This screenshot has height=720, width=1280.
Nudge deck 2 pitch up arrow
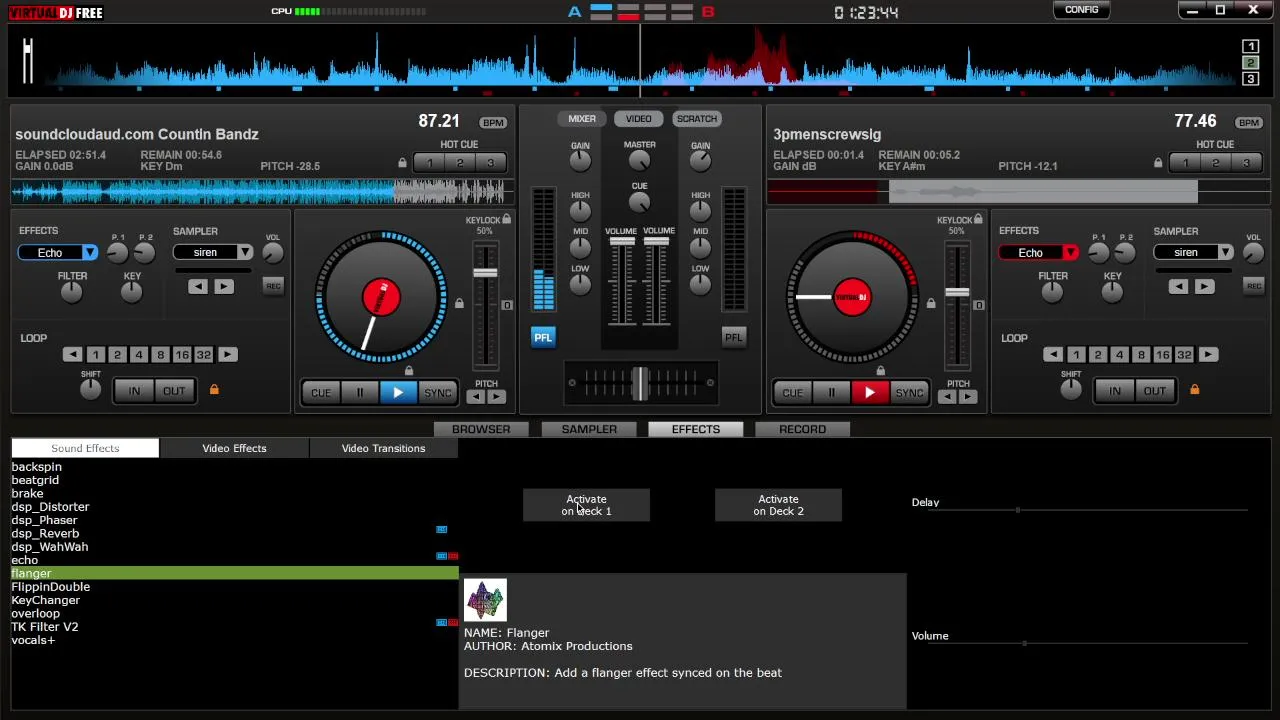point(968,397)
